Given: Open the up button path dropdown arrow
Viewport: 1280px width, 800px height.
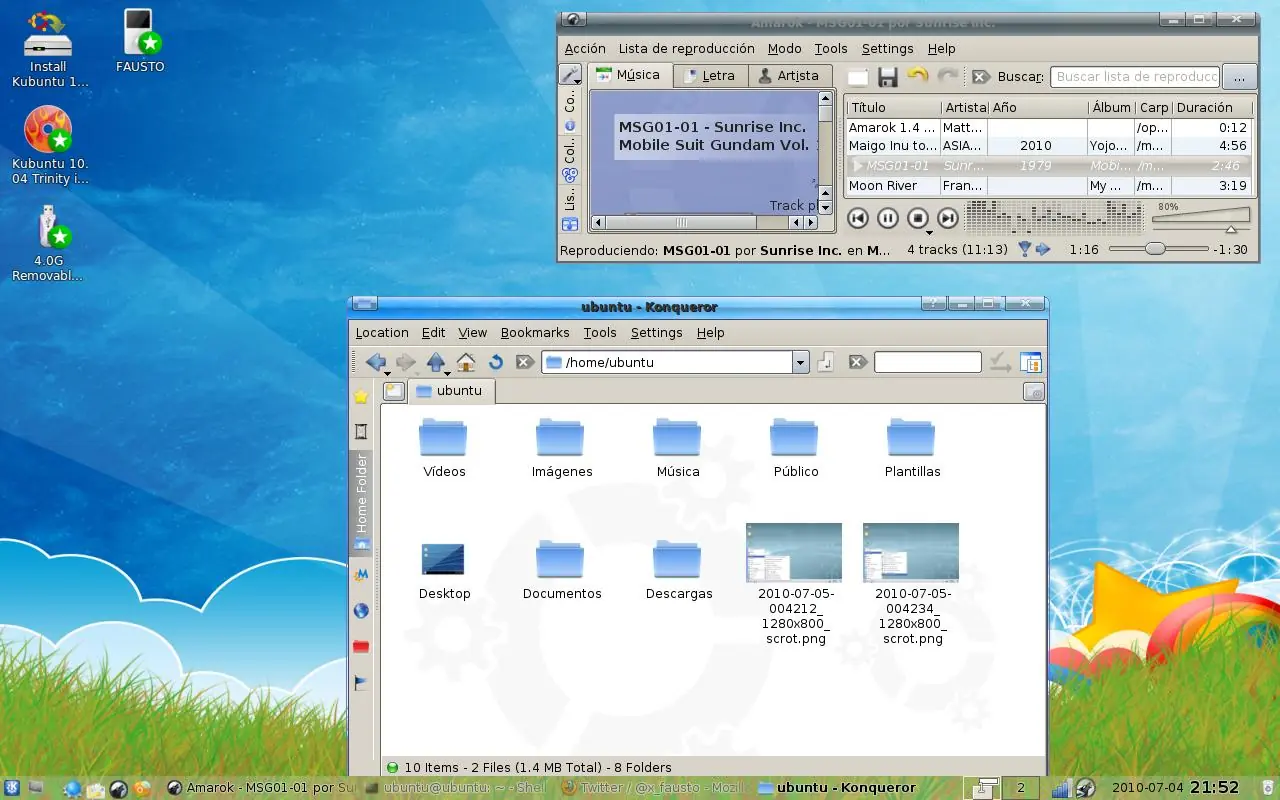Looking at the screenshot, I should (x=447, y=373).
